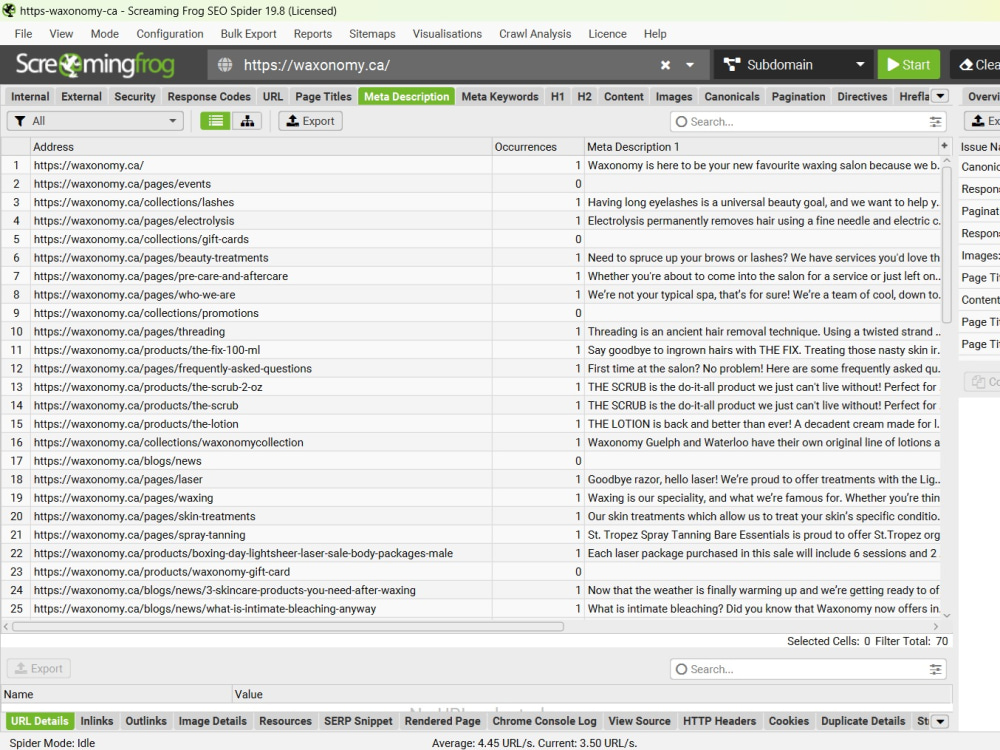1000x750 pixels.
Task: Open the View Source bottom tab
Action: (x=639, y=721)
